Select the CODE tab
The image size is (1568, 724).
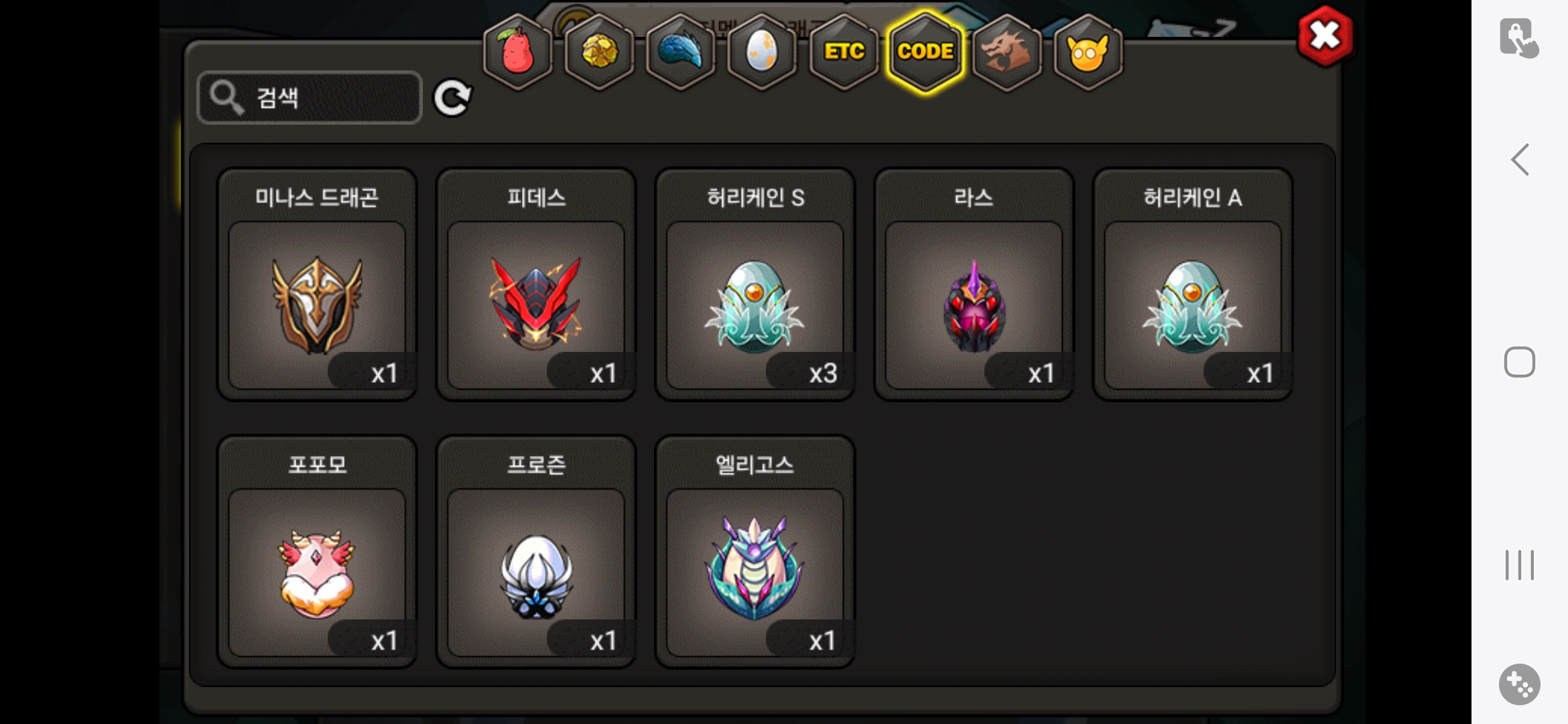[925, 52]
